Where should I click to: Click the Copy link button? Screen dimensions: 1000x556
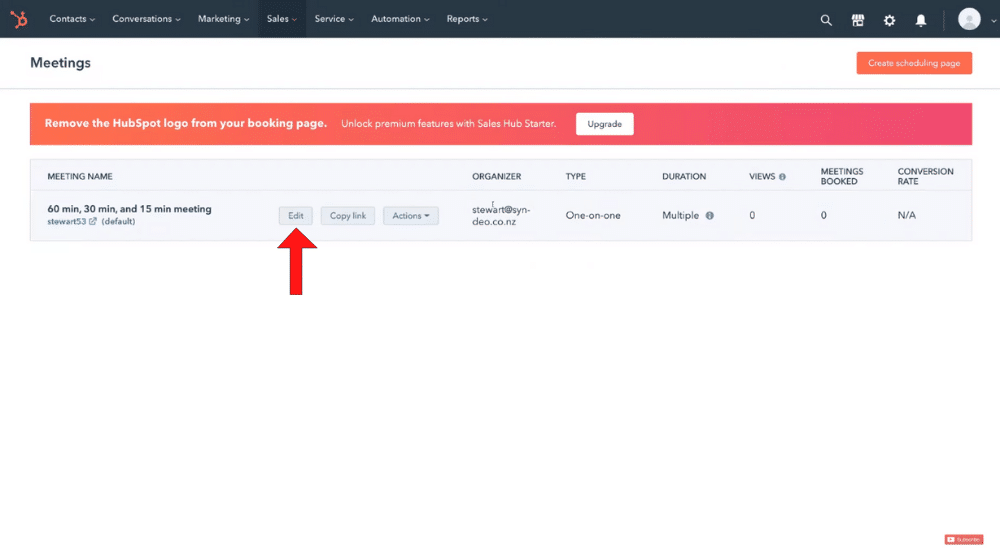tap(348, 216)
